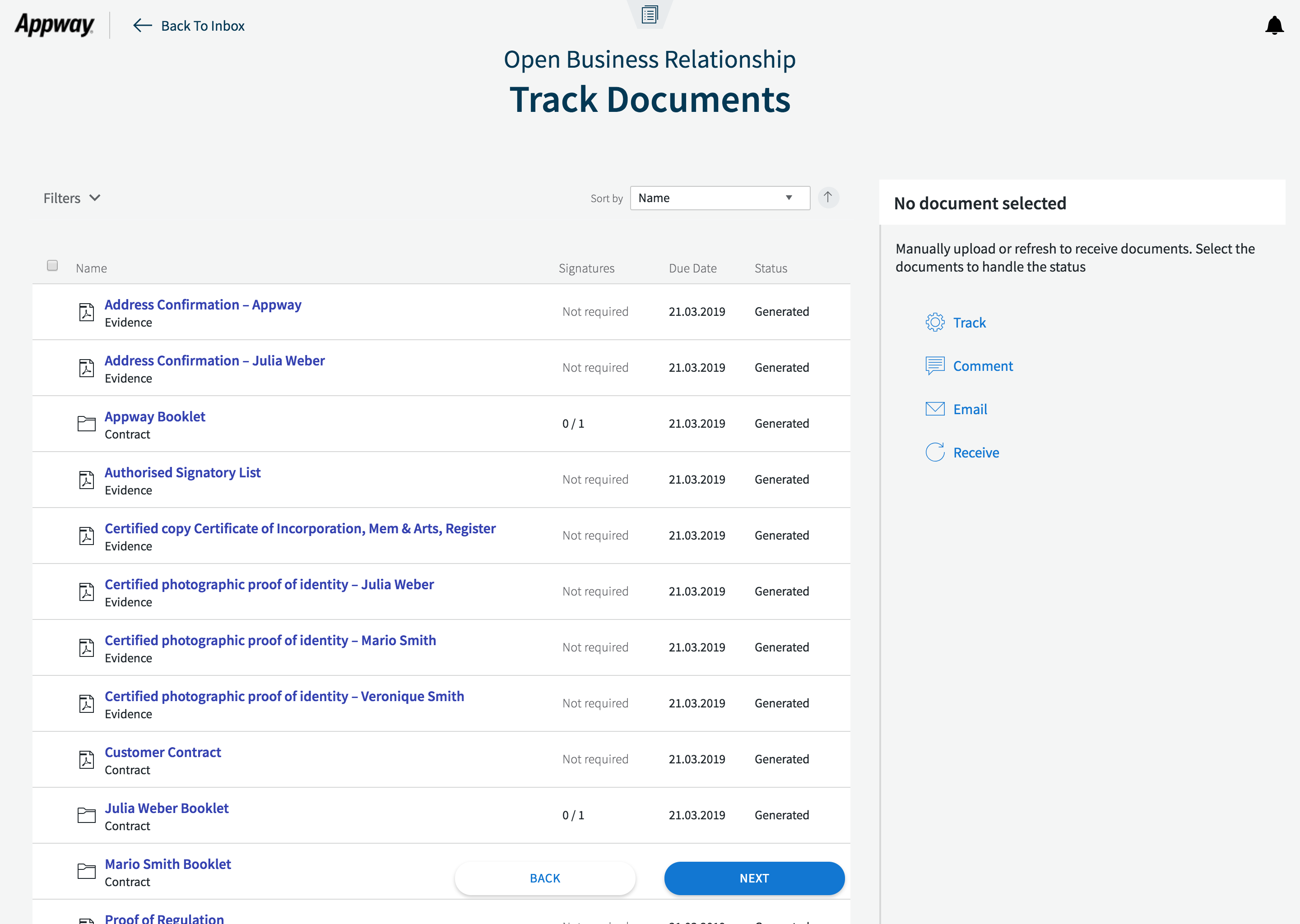The height and width of the screenshot is (924, 1300).
Task: Click the Receive refresh icon
Action: pyautogui.click(x=934, y=453)
